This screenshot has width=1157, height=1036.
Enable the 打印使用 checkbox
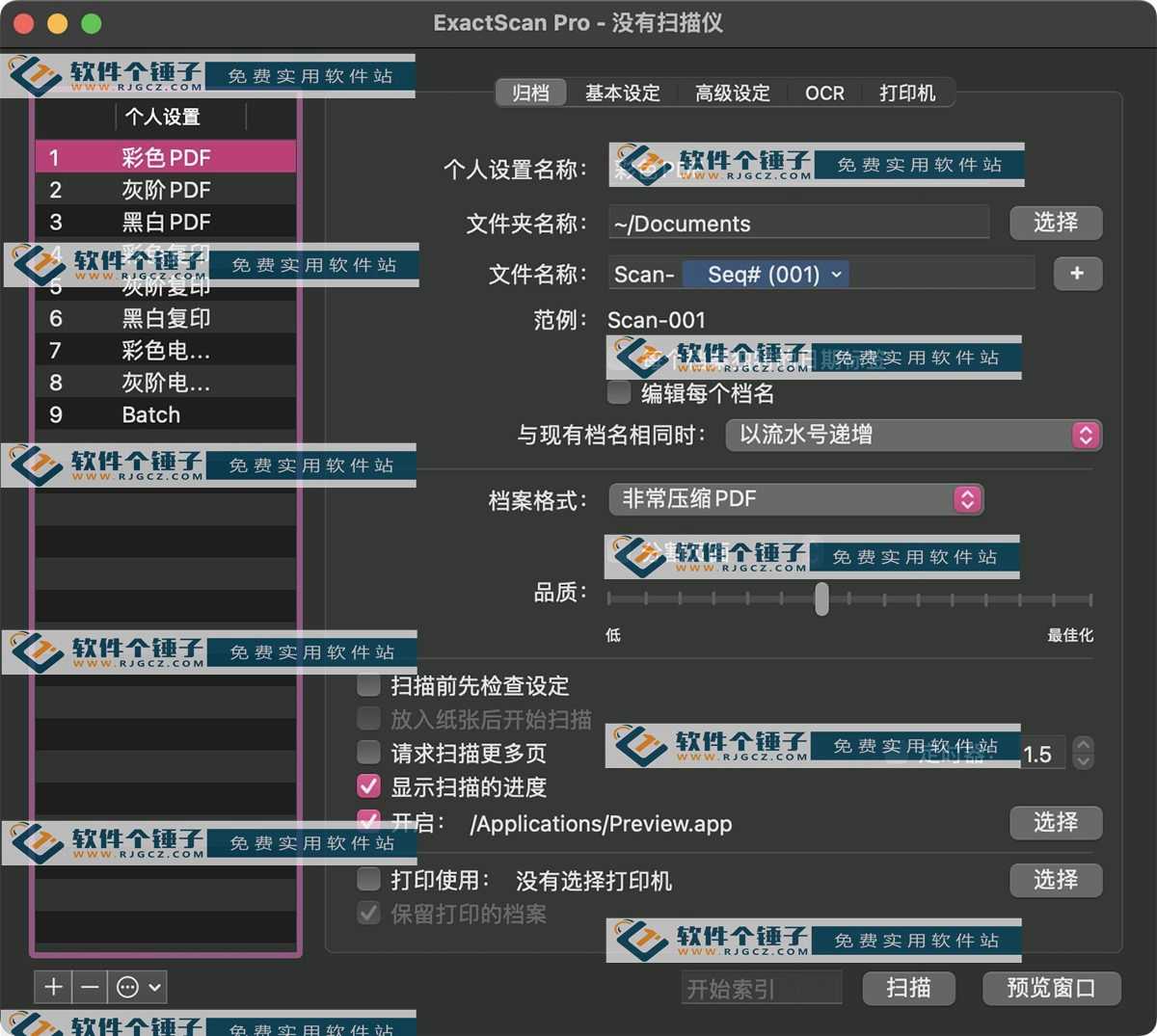coord(368,879)
